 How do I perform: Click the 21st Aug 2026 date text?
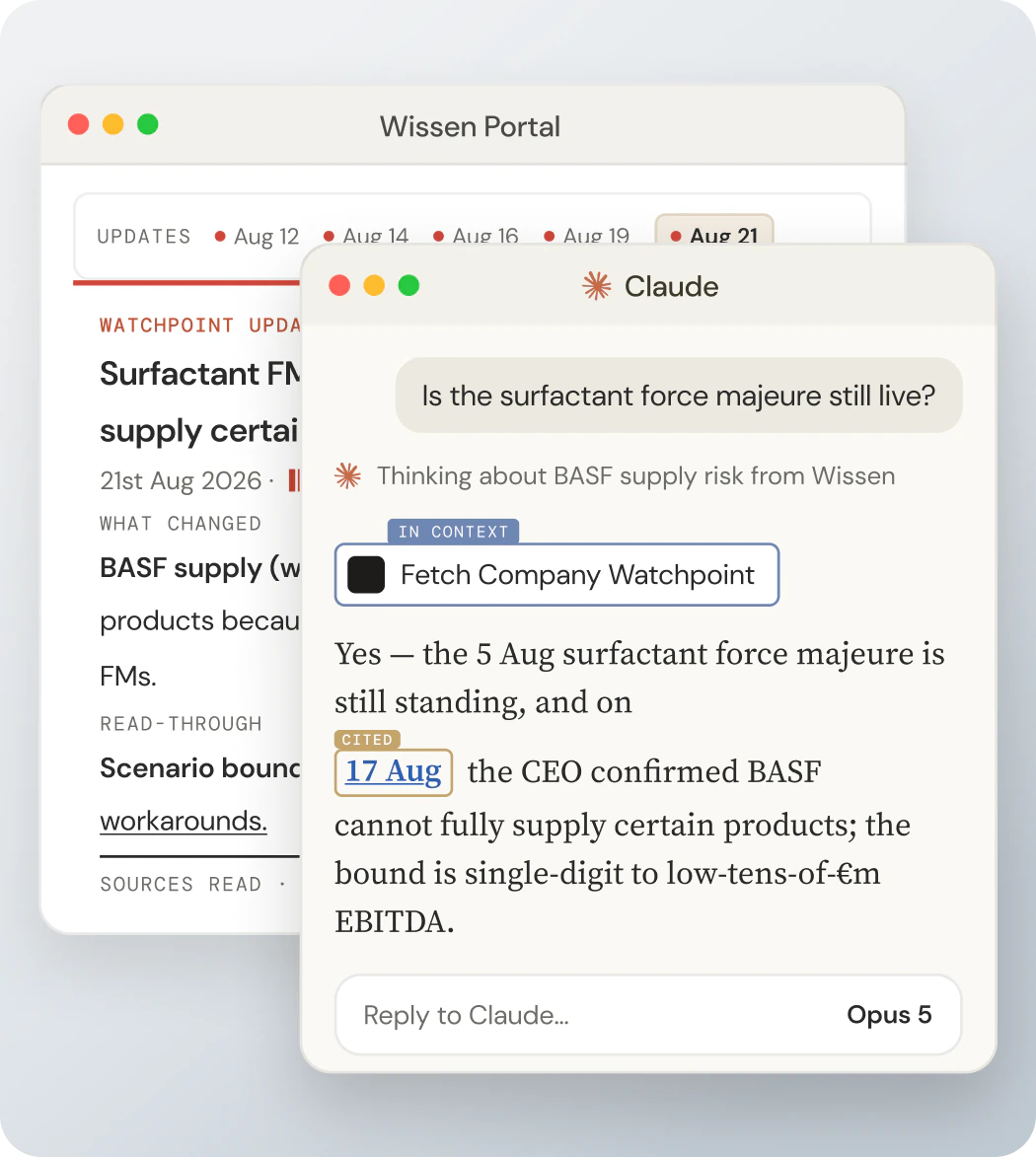tap(181, 480)
